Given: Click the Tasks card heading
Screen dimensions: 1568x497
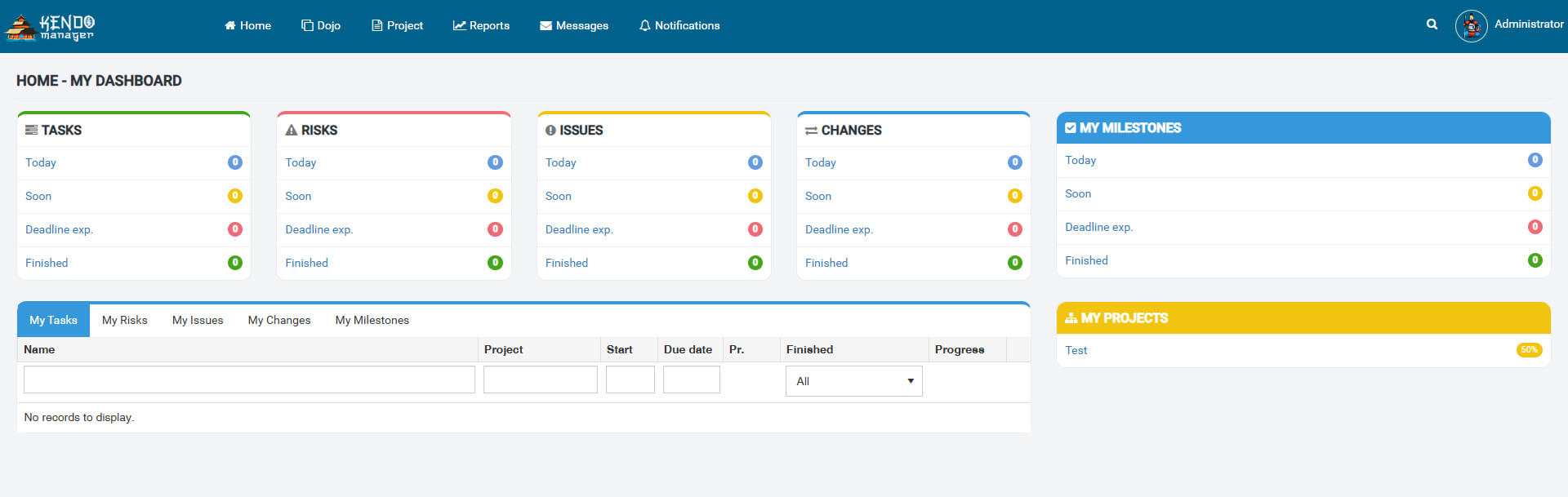Looking at the screenshot, I should point(53,130).
